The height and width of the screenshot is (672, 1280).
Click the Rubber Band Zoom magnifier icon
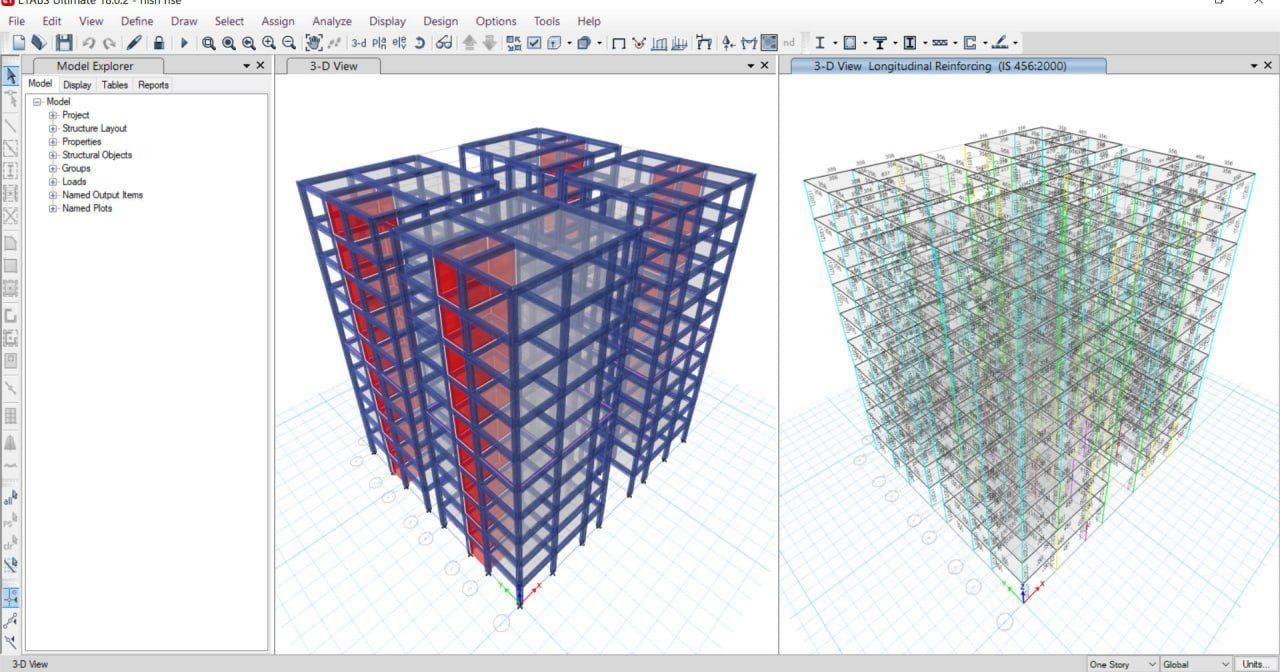click(209, 43)
